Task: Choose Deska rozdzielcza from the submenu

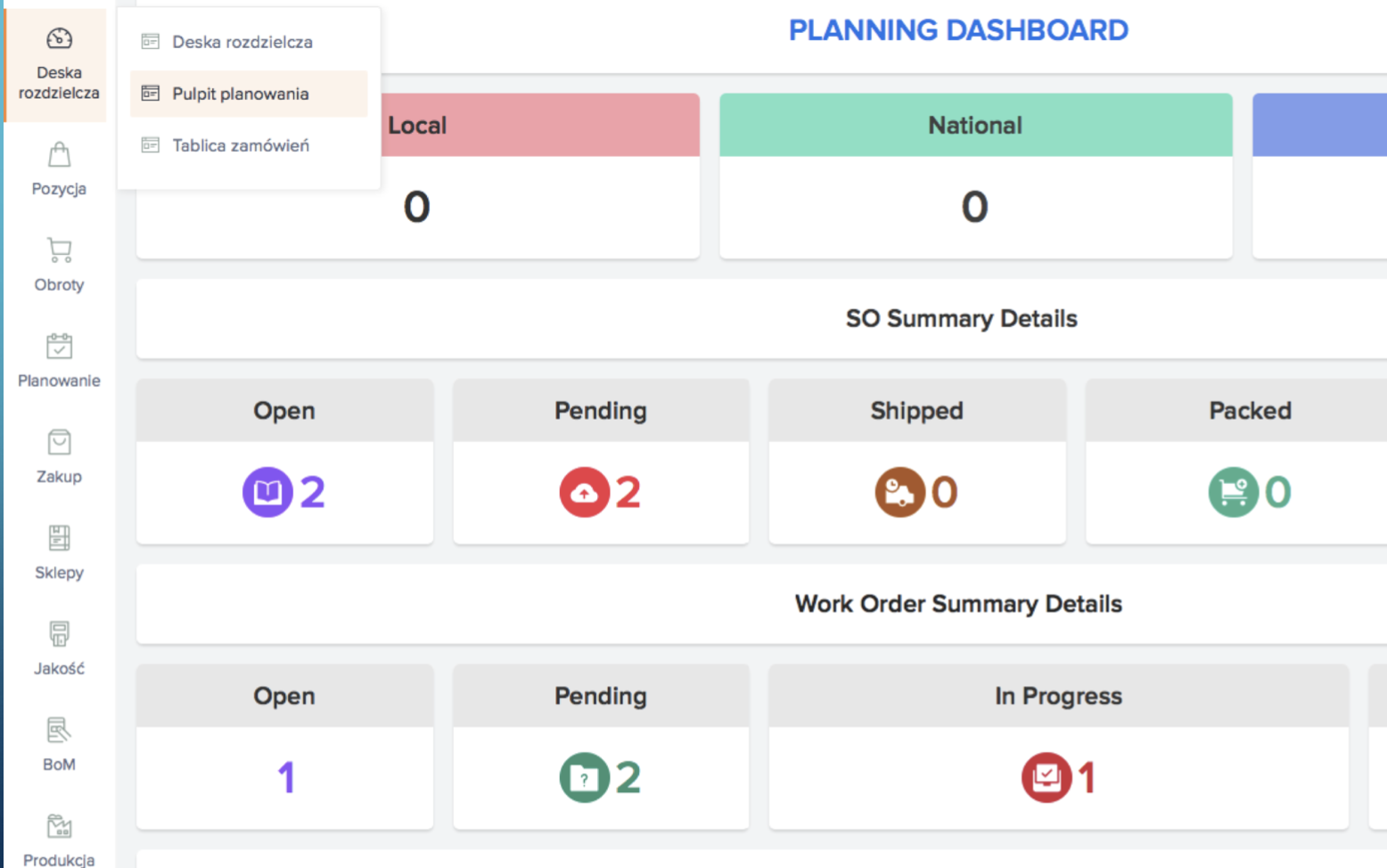Action: click(x=242, y=42)
